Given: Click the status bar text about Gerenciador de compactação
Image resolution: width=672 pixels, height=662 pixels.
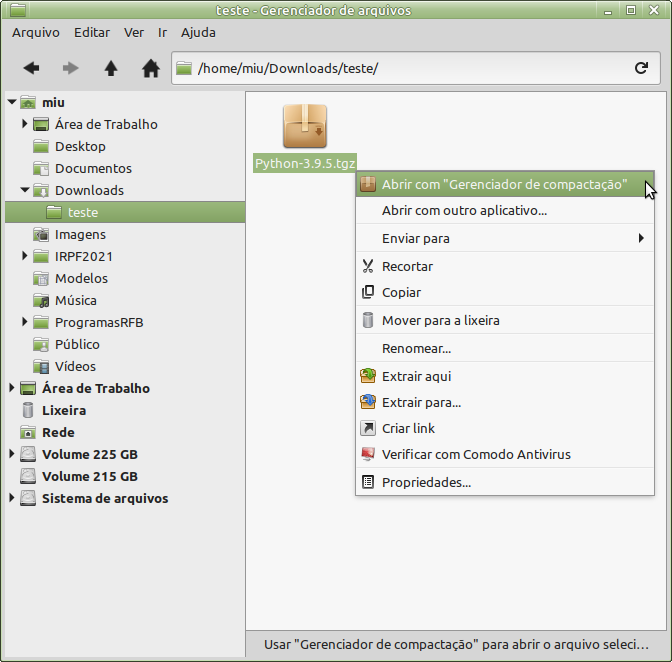Looking at the screenshot, I should pyautogui.click(x=456, y=644).
